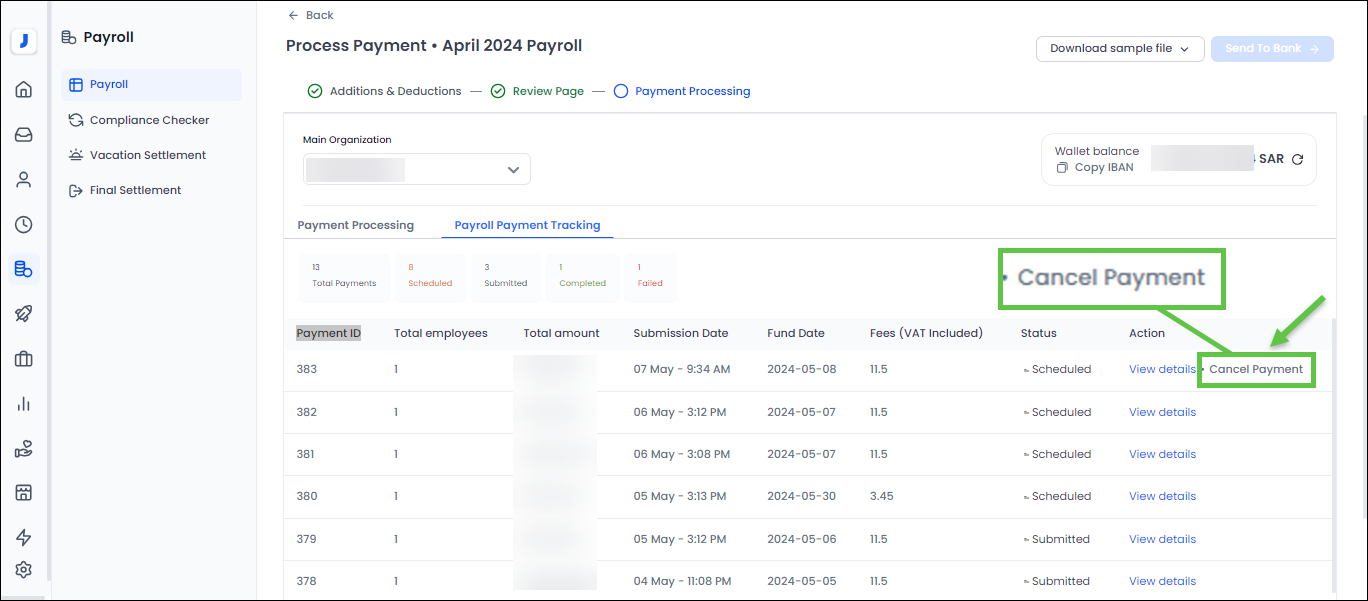Open the Download sample file dropdown
Image resolution: width=1368 pixels, height=601 pixels.
click(1119, 48)
